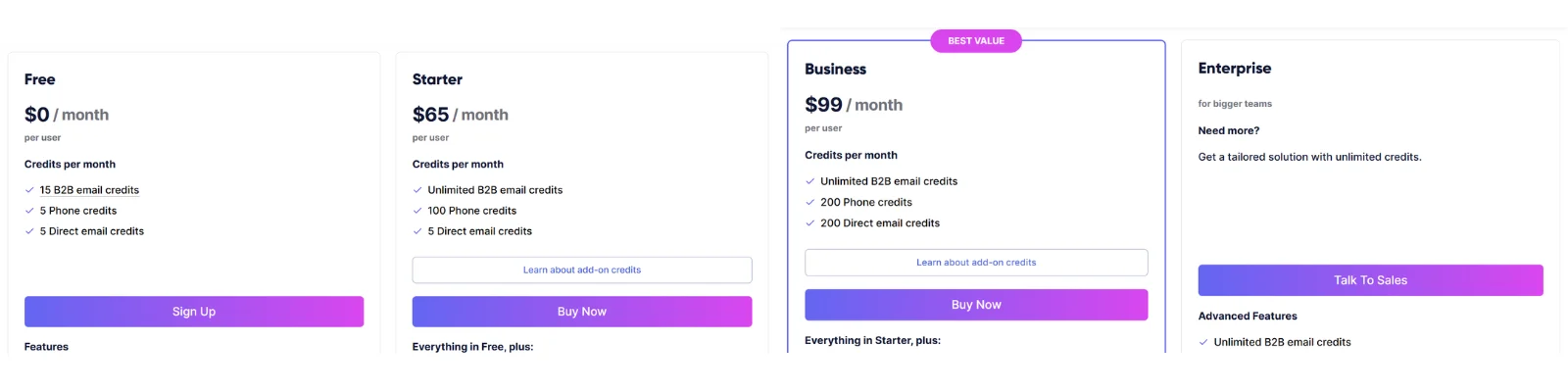Click the checkmark next to 5 Phone credits

29,211
